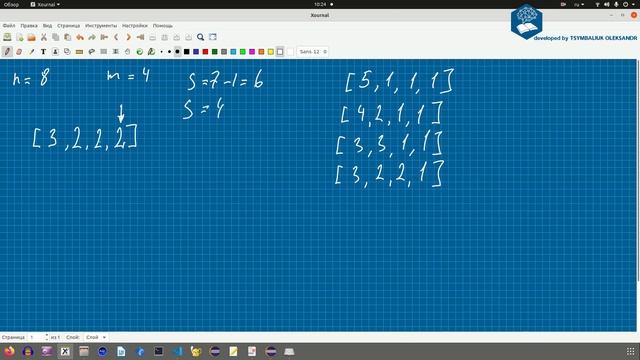Choose fine pen thickness
Image resolution: width=640 pixels, height=360 pixels.
tap(162, 52)
